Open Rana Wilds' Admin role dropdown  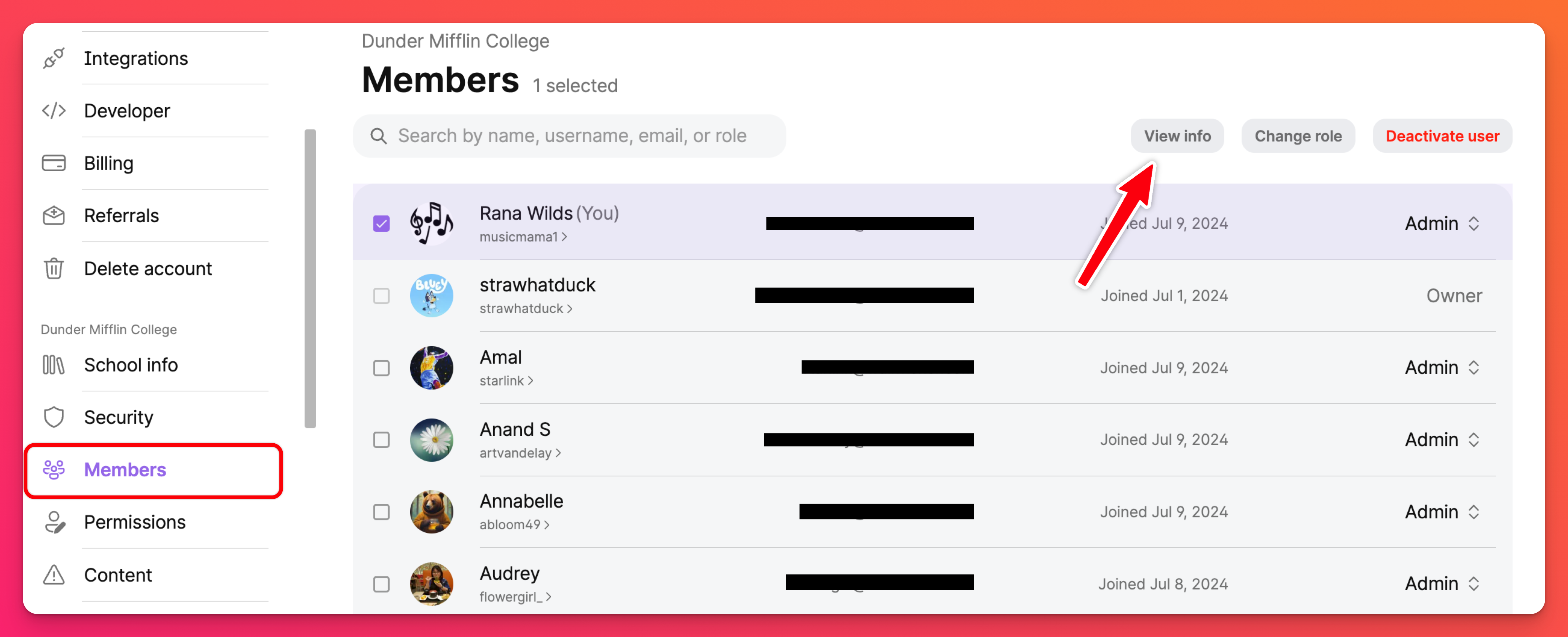point(1441,224)
